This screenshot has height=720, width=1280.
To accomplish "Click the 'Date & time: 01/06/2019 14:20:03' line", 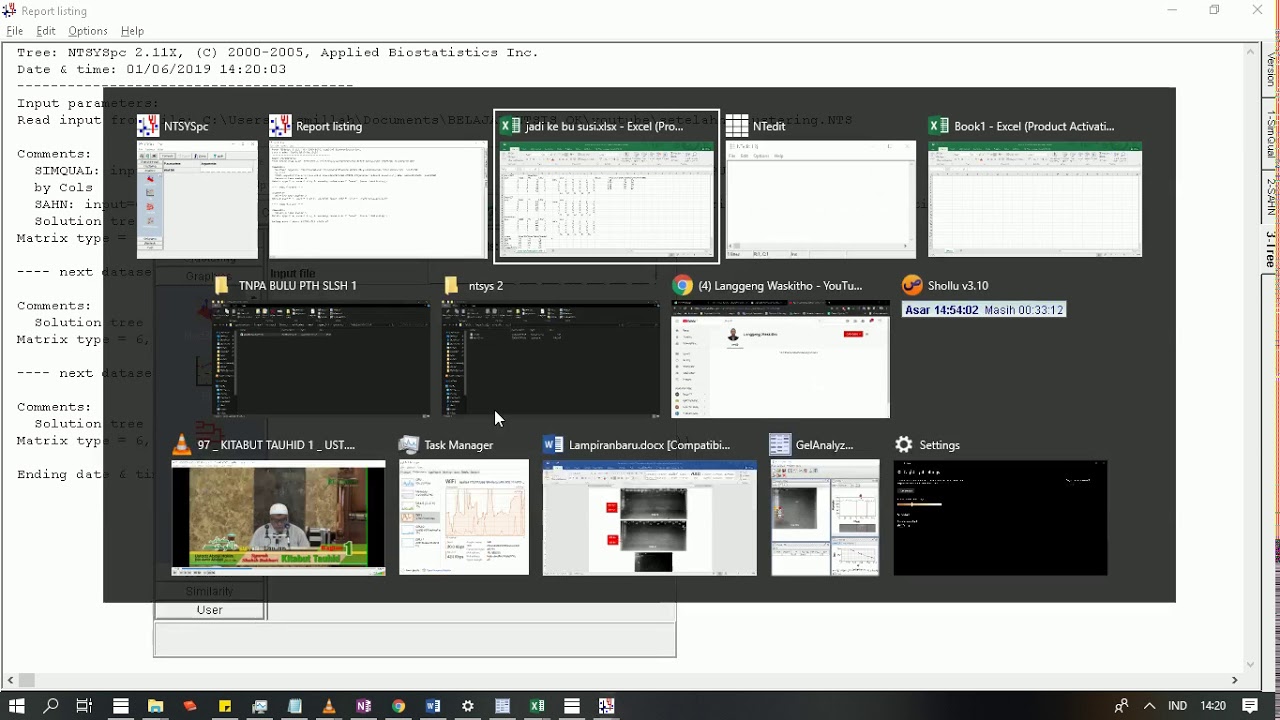I will [x=152, y=70].
